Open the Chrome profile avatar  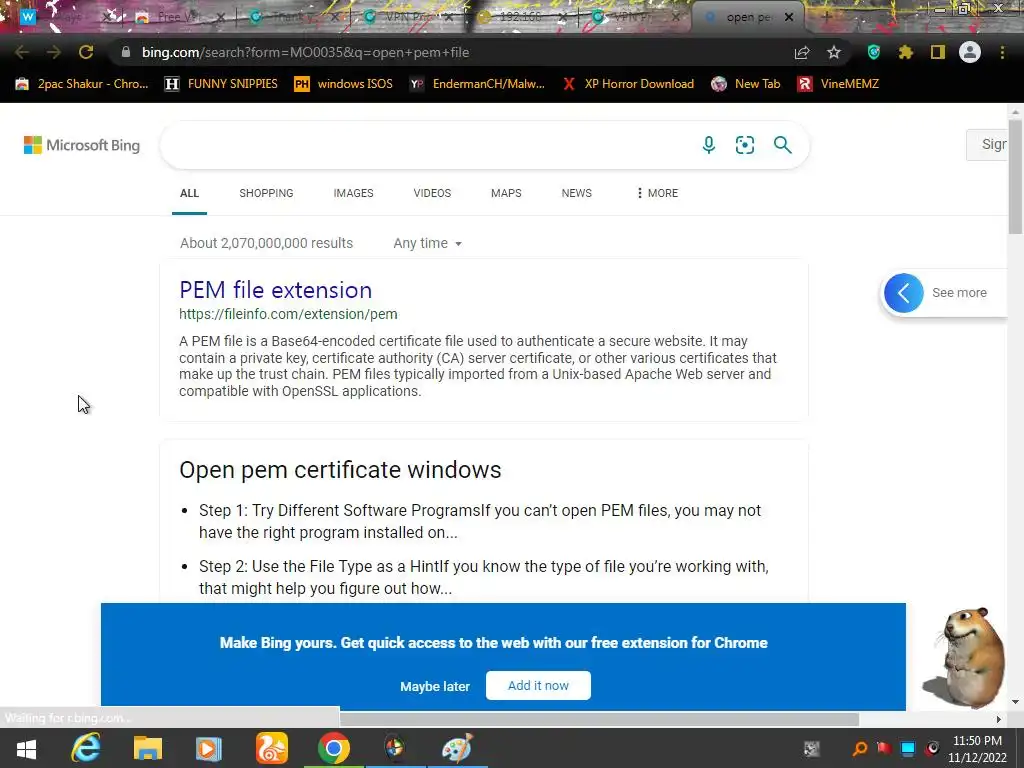pyautogui.click(x=970, y=52)
